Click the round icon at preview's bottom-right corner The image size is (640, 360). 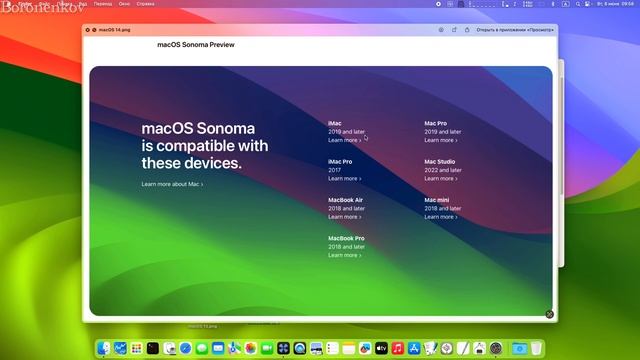coord(549,314)
